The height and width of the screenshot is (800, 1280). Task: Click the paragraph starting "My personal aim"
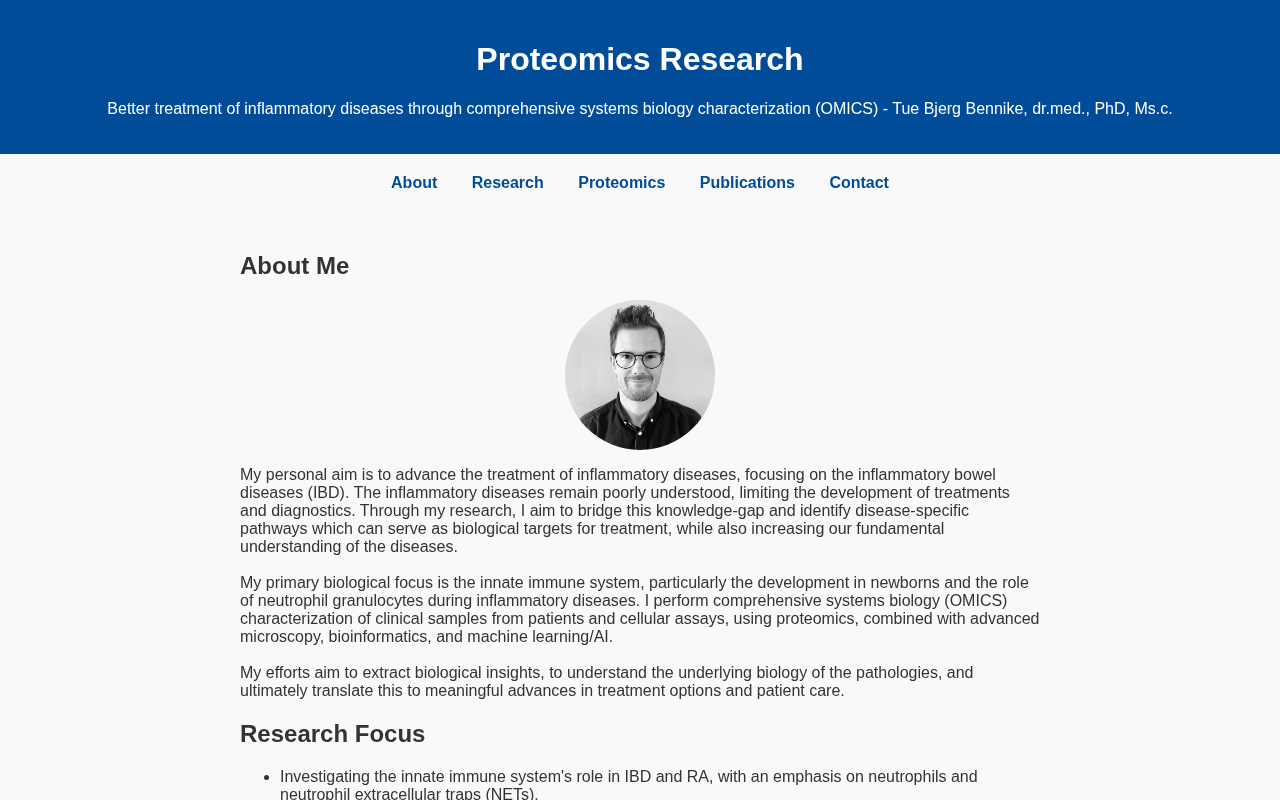click(625, 510)
